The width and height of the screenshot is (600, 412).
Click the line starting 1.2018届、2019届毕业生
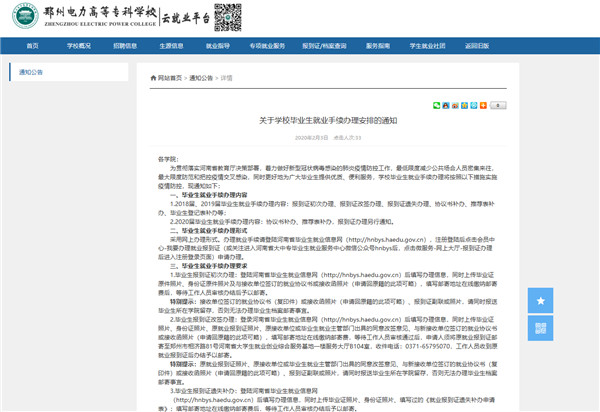(x=332, y=204)
